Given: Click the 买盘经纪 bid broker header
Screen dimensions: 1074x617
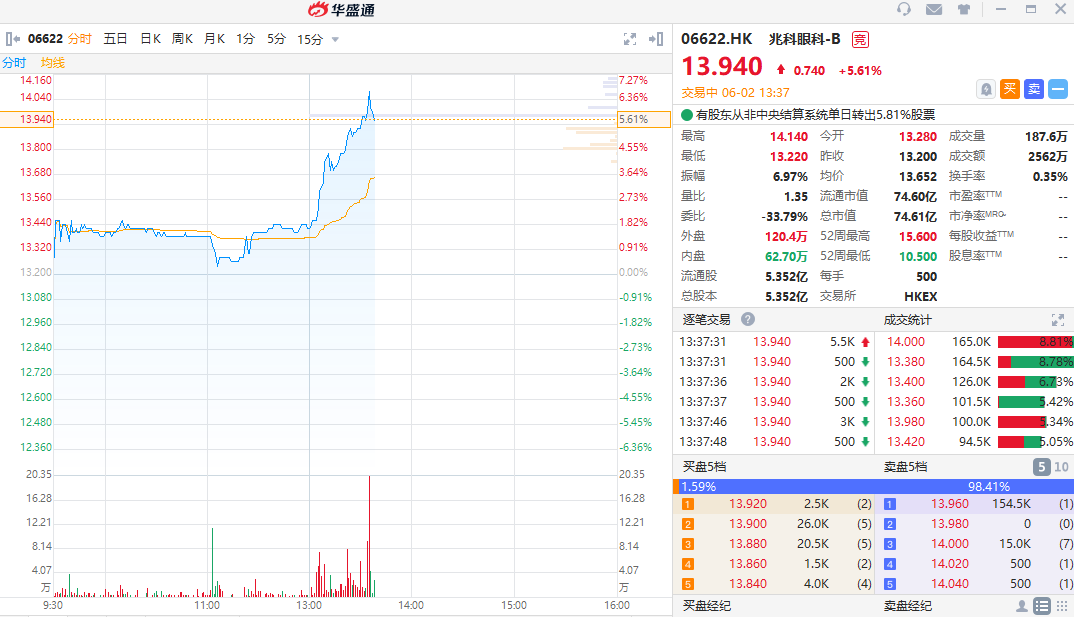Looking at the screenshot, I should (706, 606).
